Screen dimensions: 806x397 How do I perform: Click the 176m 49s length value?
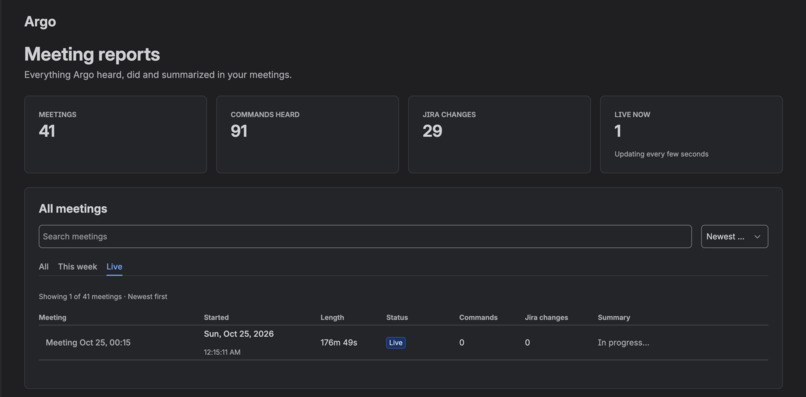coord(339,342)
